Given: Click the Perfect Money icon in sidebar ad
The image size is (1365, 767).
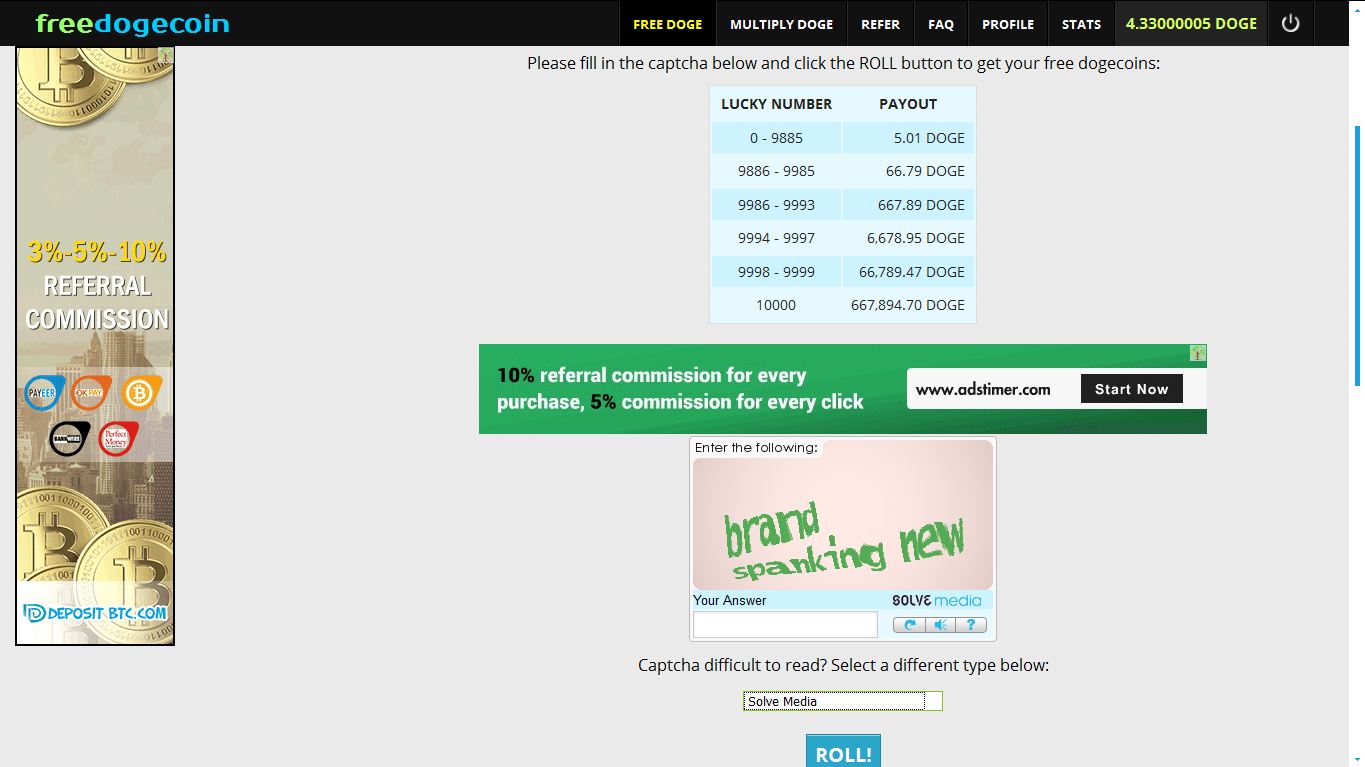Looking at the screenshot, I should (118, 438).
